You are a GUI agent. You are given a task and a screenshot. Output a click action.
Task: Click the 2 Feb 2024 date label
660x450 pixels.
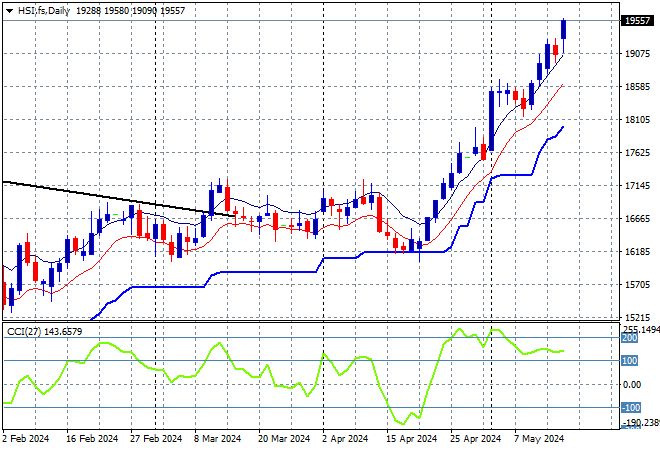[x=28, y=439]
